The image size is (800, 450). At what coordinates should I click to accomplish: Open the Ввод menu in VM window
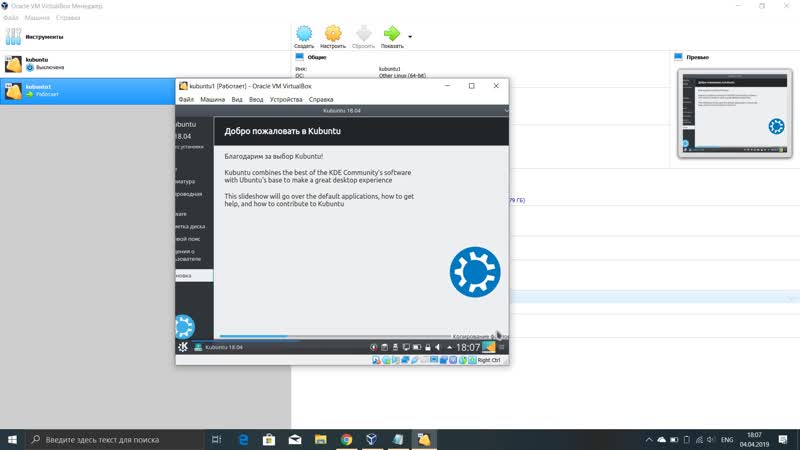pos(256,99)
